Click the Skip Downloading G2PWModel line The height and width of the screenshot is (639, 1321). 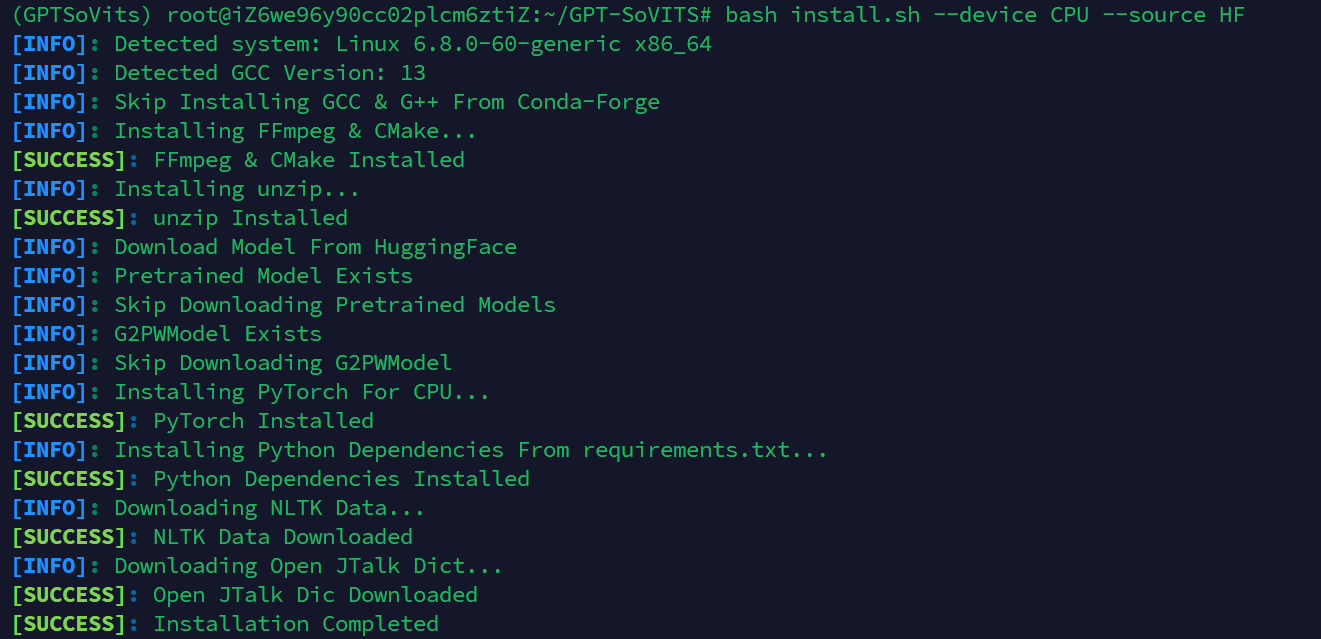(x=232, y=363)
